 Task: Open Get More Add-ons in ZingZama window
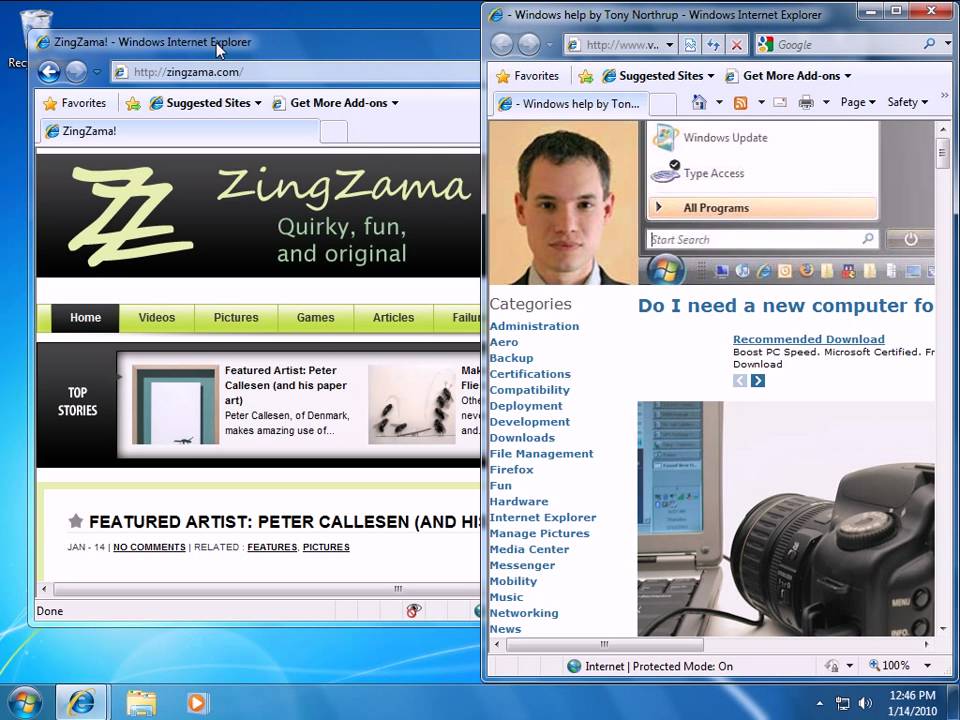point(336,103)
